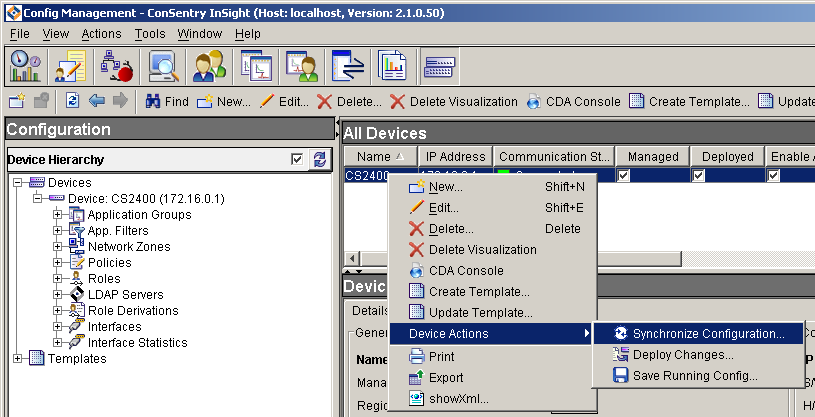Image resolution: width=815 pixels, height=417 pixels.
Task: Click Delete Visualization in the toolbar
Action: point(453,101)
